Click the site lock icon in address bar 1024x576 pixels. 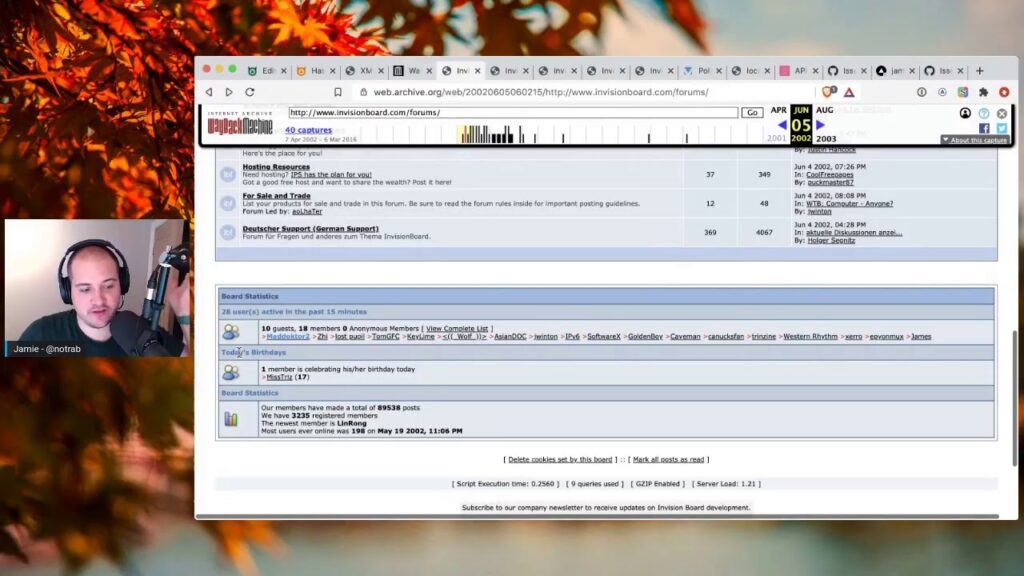364,92
